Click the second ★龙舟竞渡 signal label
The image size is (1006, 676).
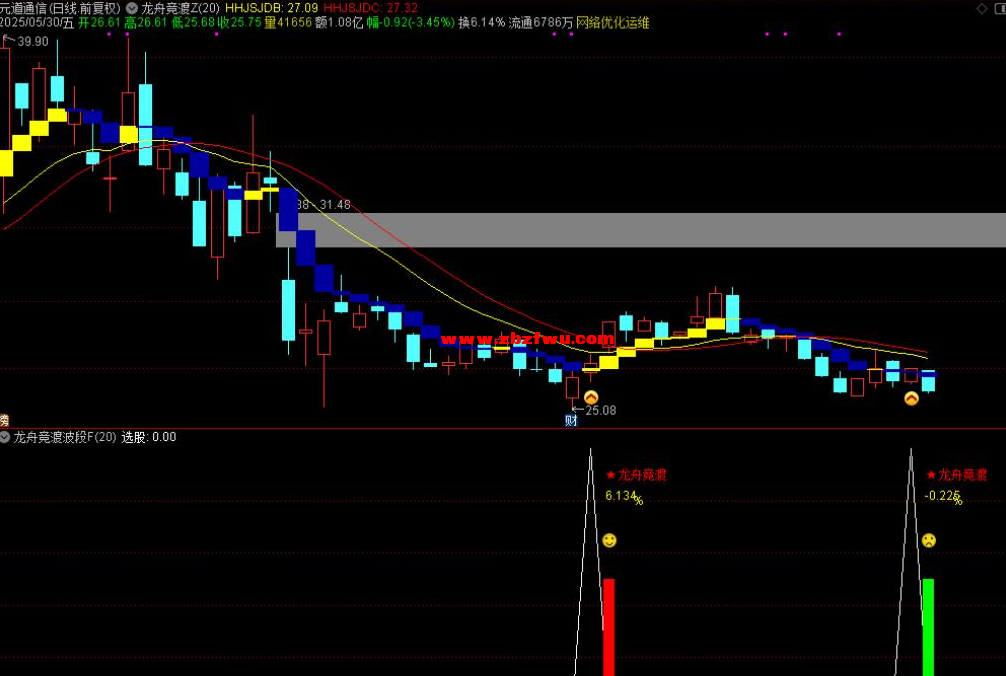(x=957, y=475)
